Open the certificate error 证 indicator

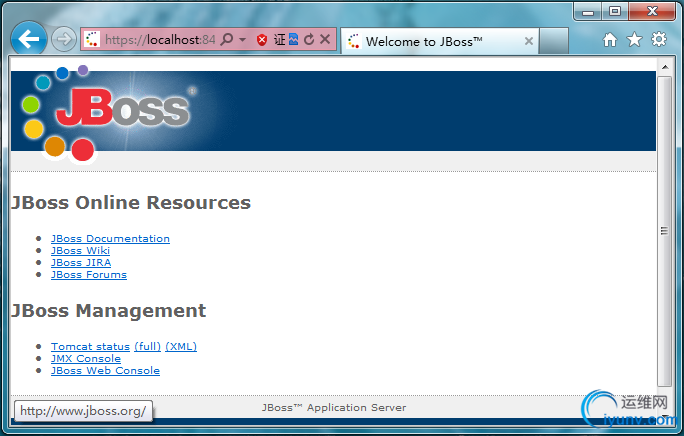[279, 40]
